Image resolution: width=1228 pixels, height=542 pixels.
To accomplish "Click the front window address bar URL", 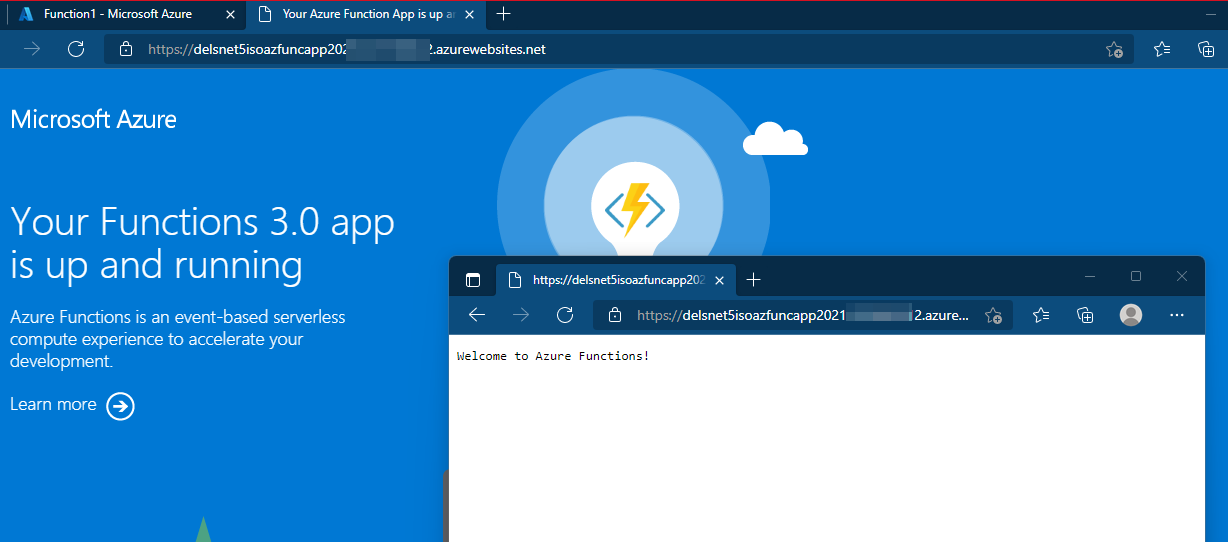I will pos(802,315).
